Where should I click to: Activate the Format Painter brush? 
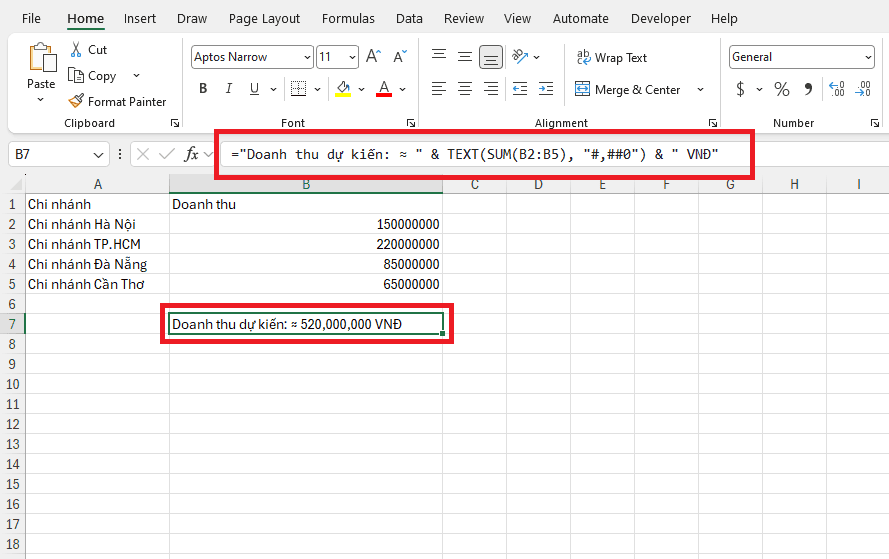tap(76, 101)
